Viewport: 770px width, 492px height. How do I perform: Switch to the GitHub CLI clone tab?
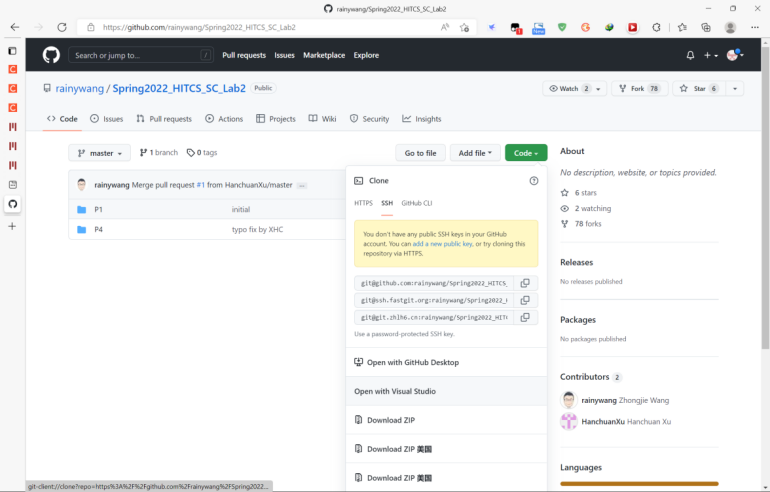416,203
